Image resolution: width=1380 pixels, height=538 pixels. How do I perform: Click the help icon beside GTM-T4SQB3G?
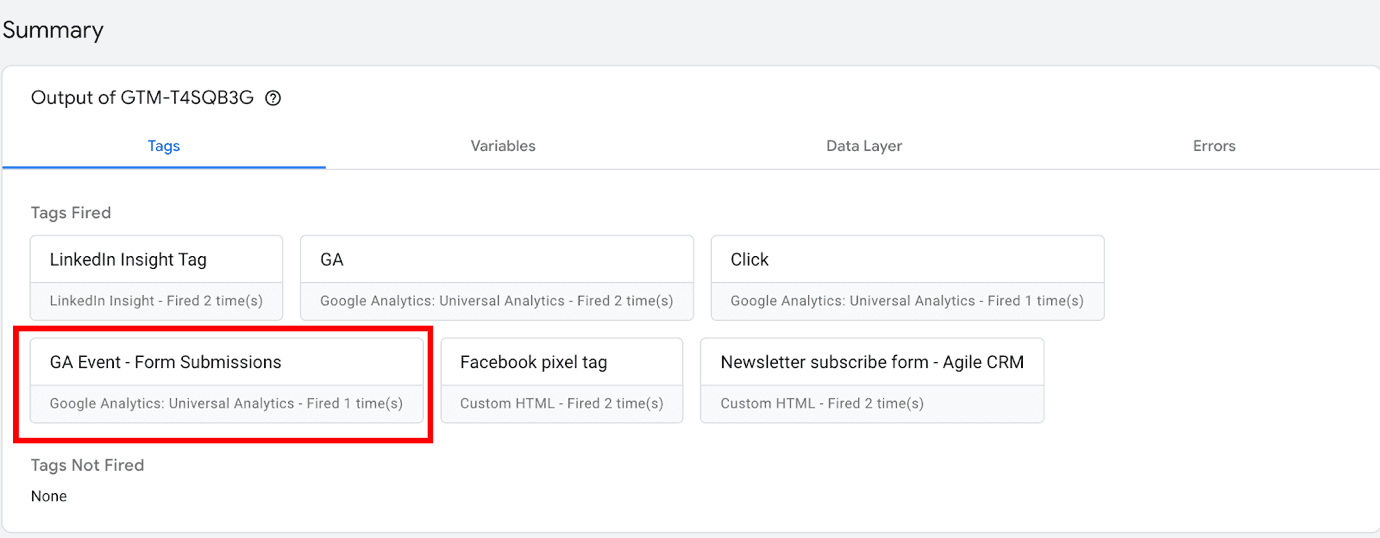pos(273,98)
